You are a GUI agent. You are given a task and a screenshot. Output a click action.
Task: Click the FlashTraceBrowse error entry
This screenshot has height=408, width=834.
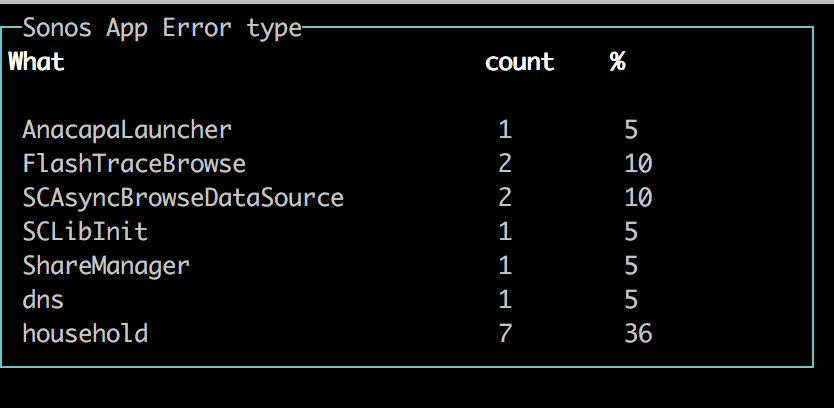pyautogui.click(x=134, y=164)
